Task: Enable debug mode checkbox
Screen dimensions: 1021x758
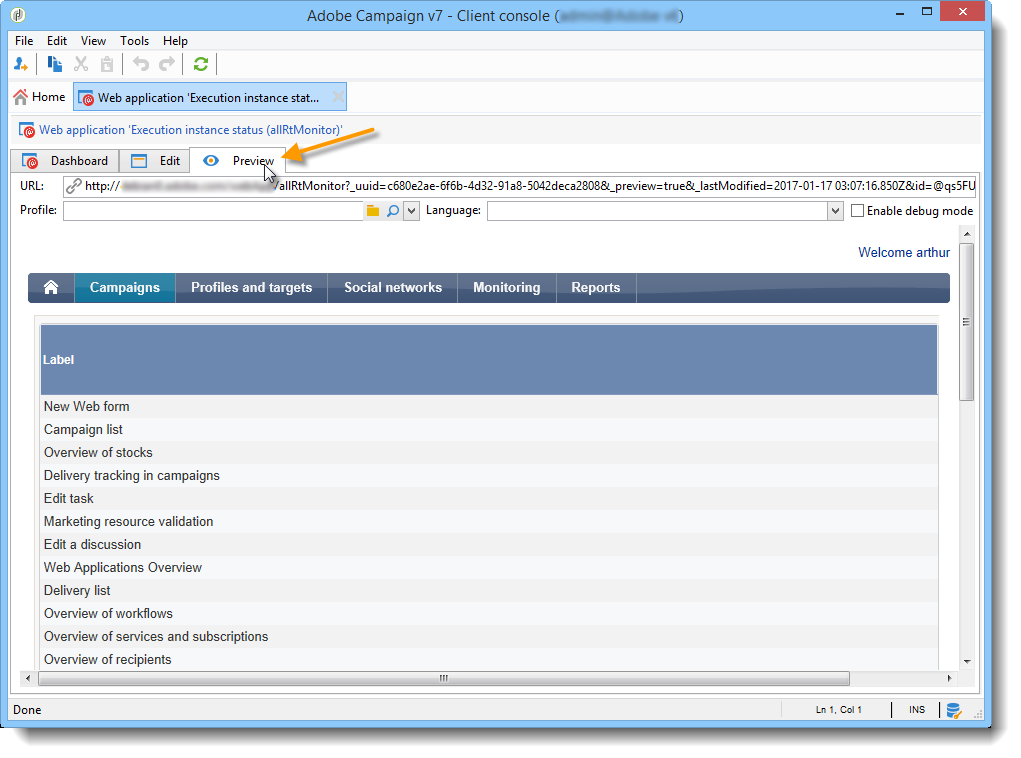Action: [858, 211]
